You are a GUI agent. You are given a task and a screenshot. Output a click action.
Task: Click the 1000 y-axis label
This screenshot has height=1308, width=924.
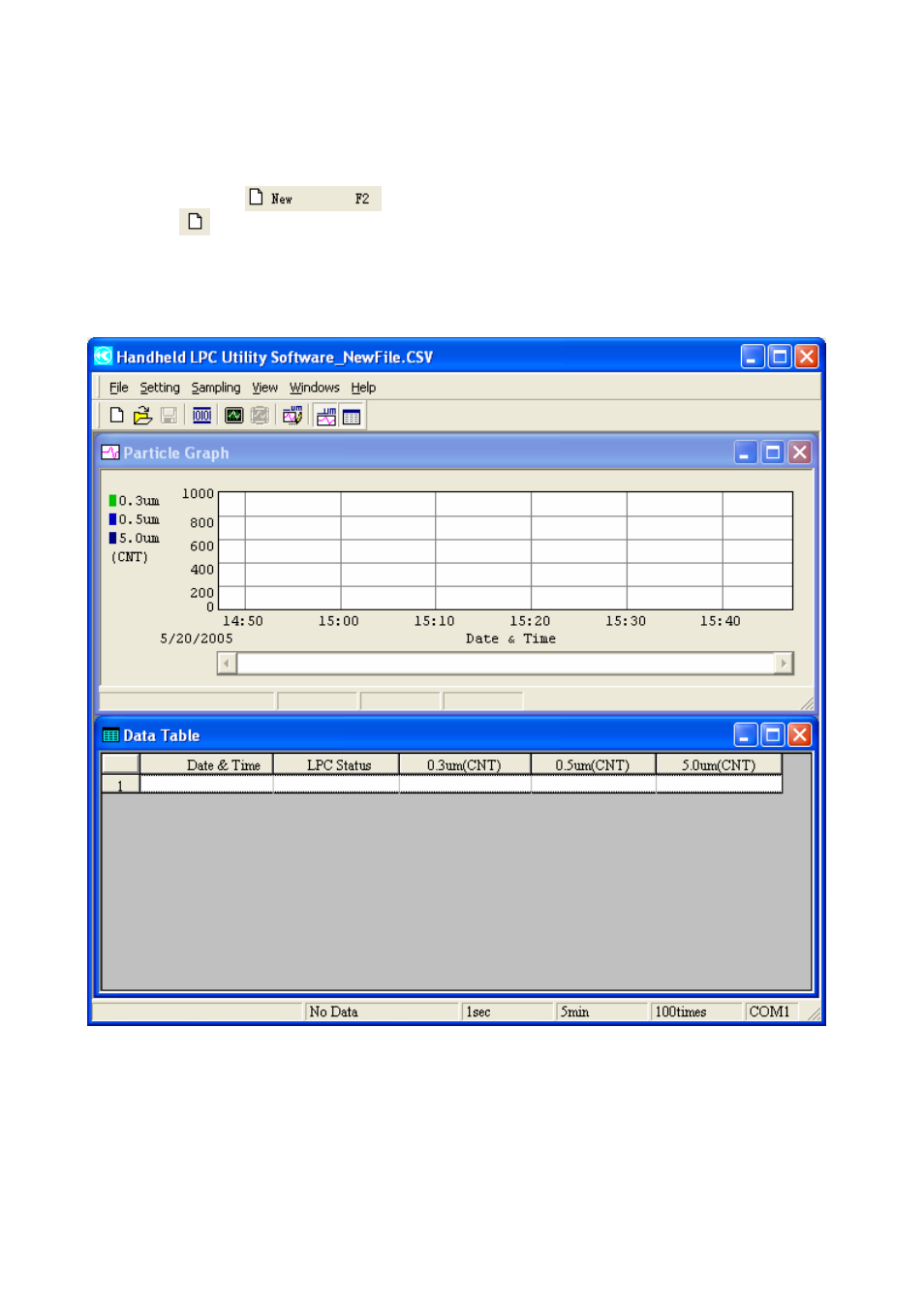(x=198, y=494)
